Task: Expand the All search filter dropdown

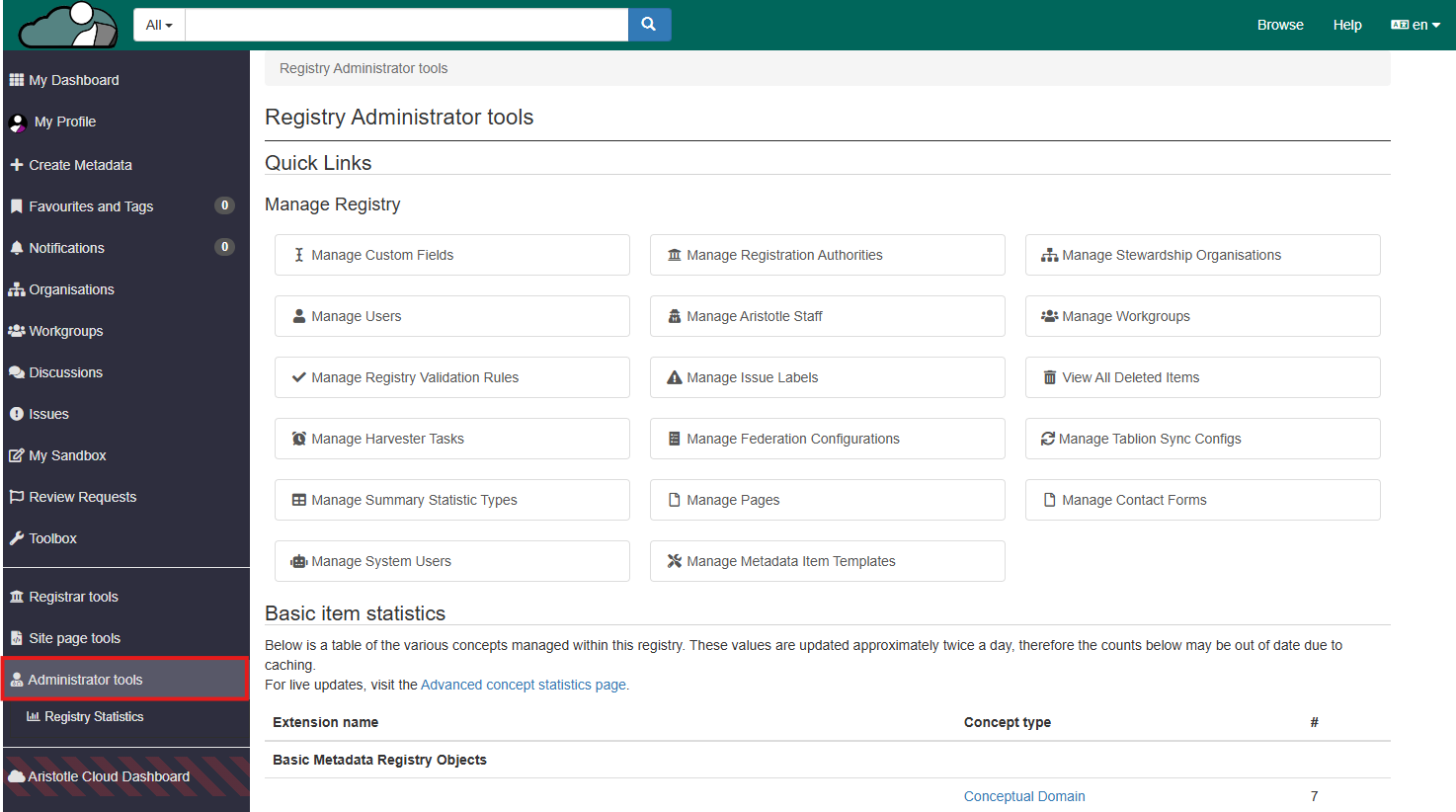Action: (159, 25)
